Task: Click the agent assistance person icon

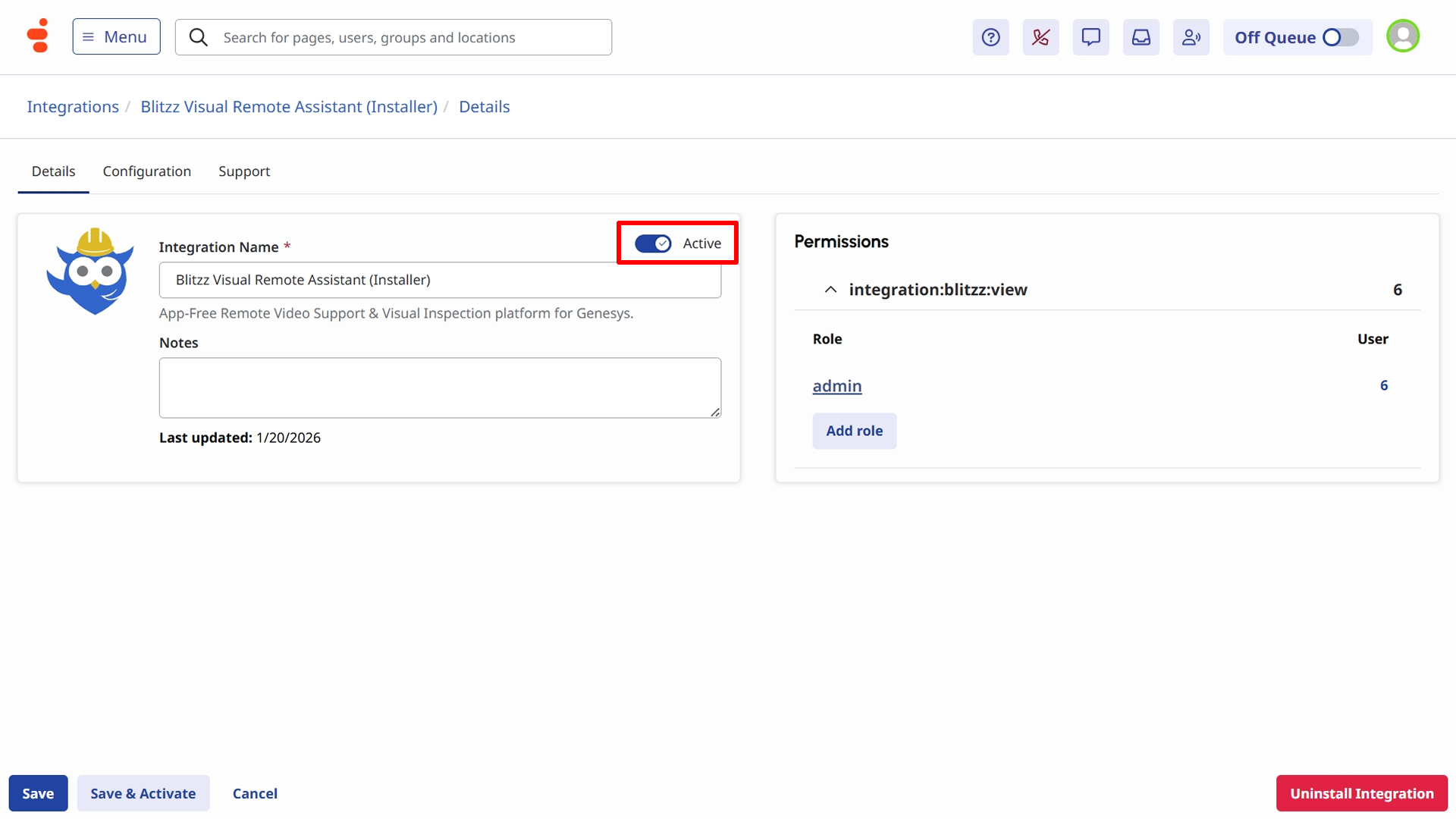Action: coord(1191,37)
